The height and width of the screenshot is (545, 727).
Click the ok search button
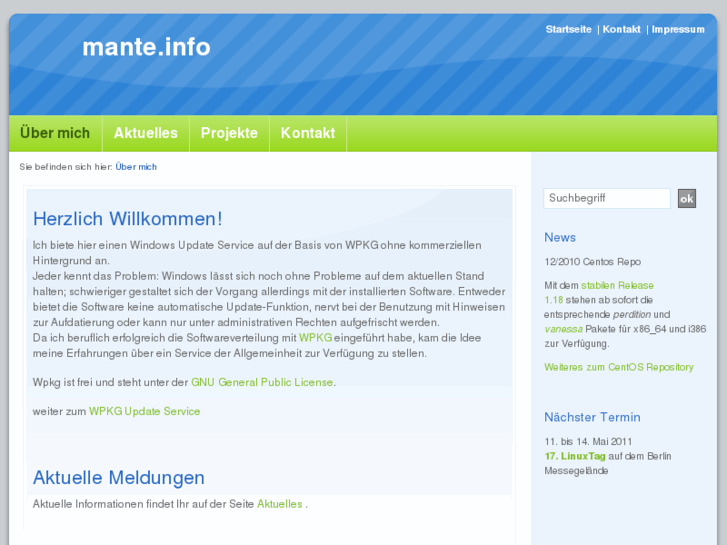(x=687, y=199)
